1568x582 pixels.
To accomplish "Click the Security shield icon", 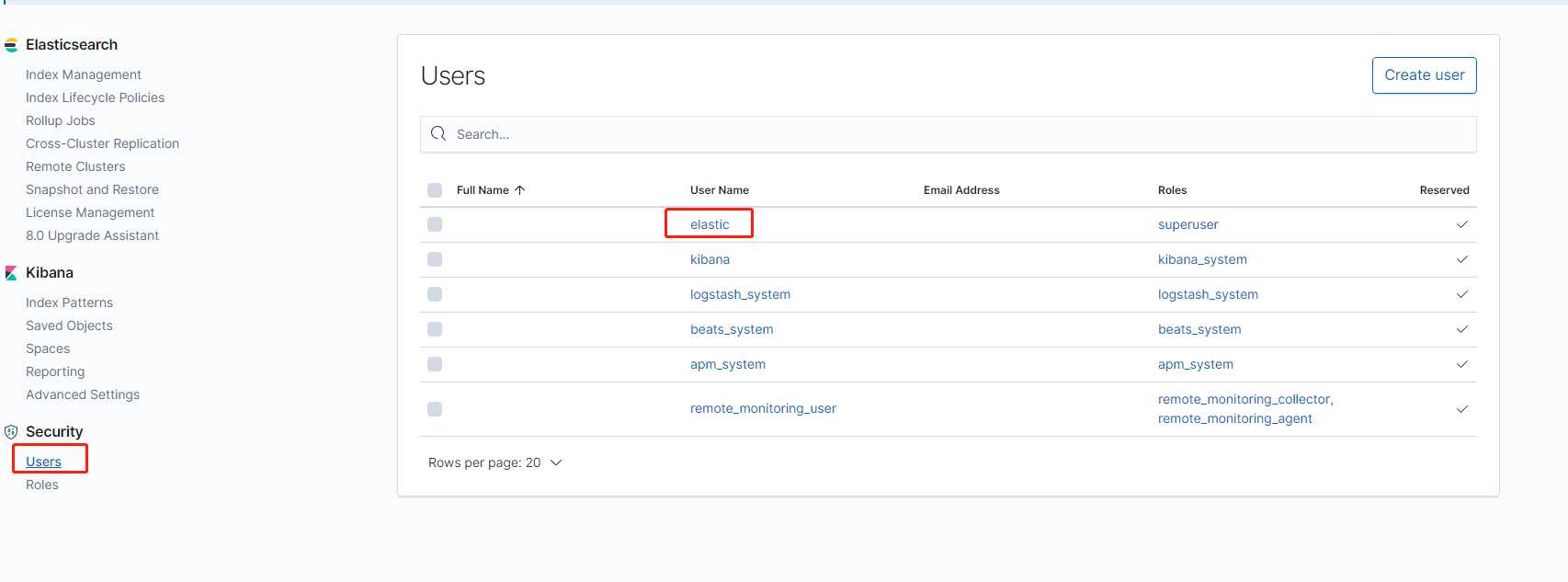I will (11, 432).
